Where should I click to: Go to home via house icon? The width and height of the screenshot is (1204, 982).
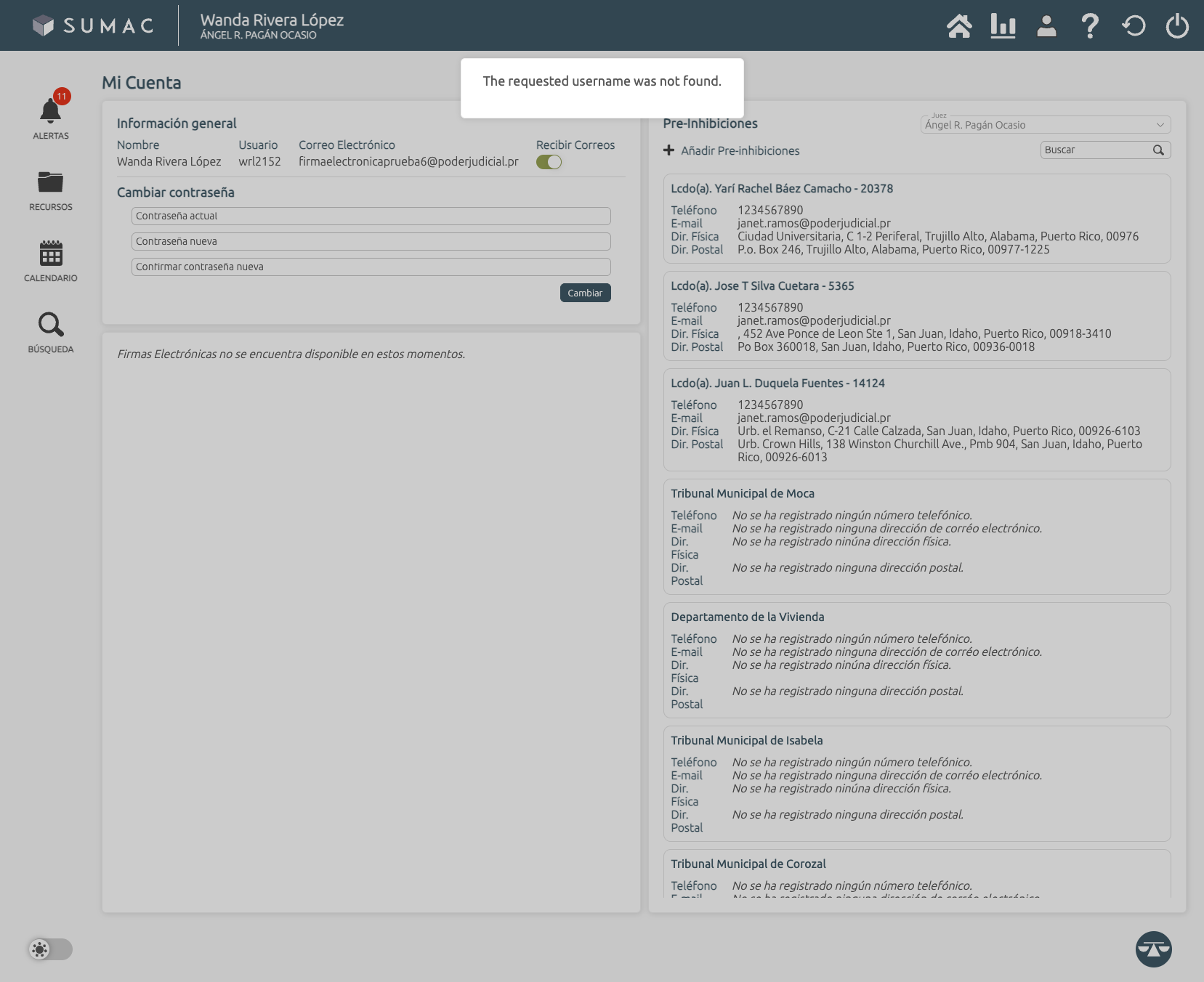[x=959, y=26]
